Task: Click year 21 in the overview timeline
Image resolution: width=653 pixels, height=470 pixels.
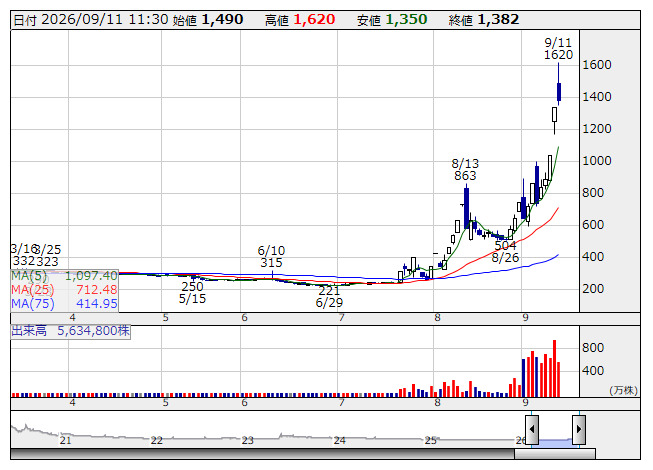Action: tap(65, 440)
